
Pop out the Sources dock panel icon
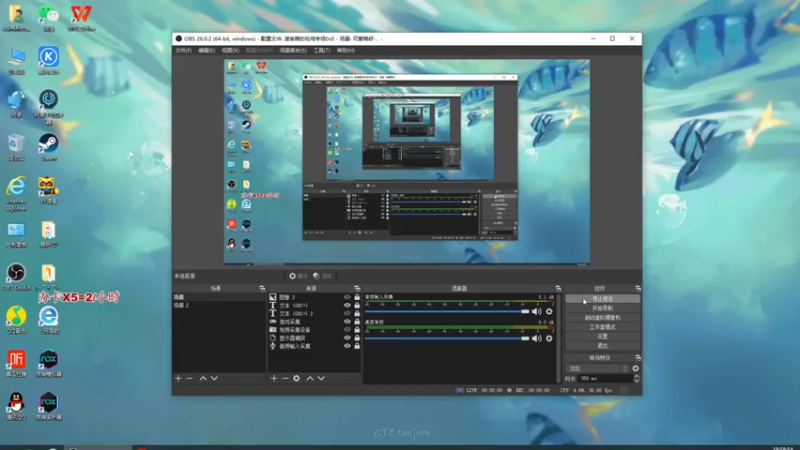tap(357, 289)
